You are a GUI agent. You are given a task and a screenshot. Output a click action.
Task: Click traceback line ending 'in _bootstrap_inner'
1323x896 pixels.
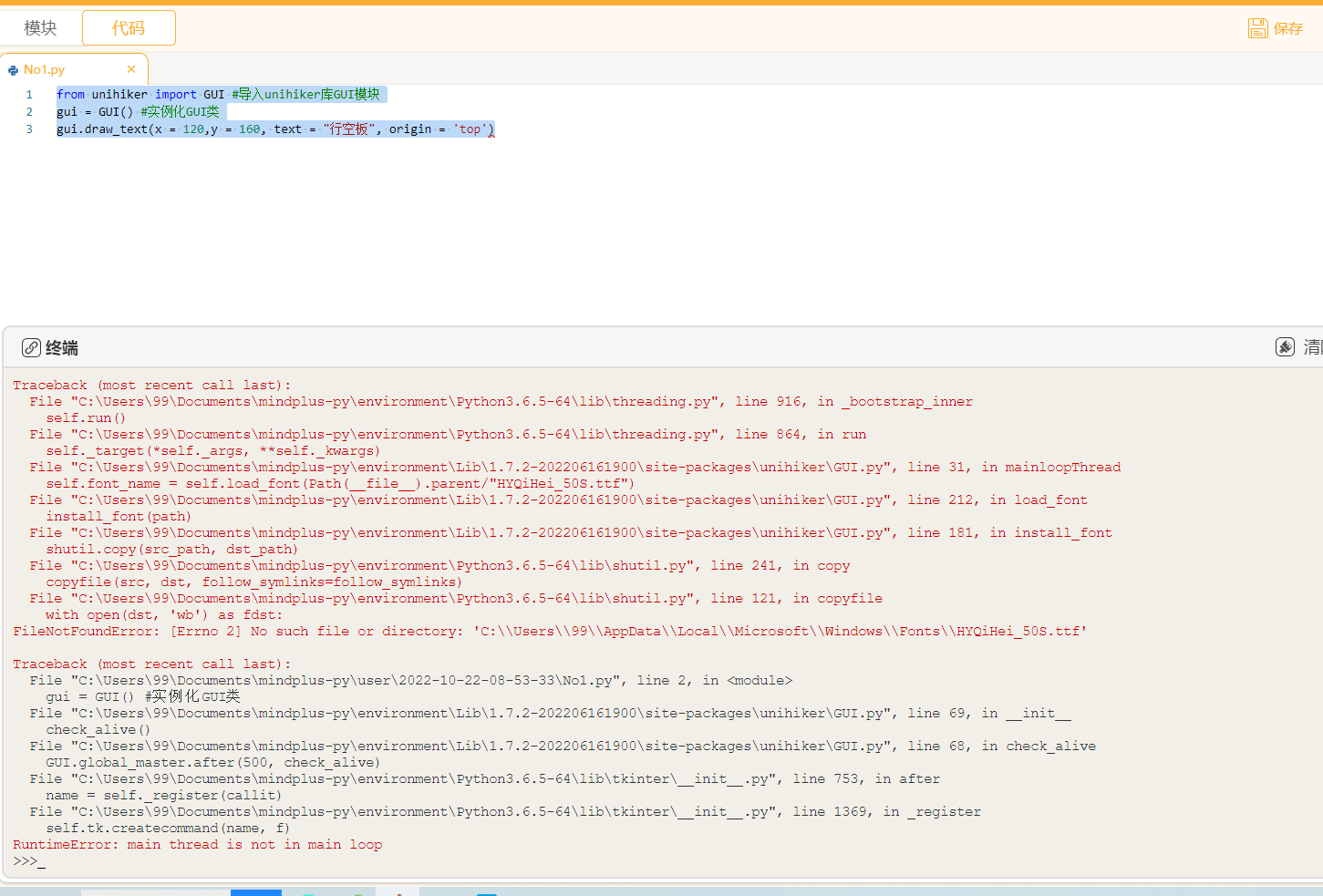pyautogui.click(x=501, y=401)
